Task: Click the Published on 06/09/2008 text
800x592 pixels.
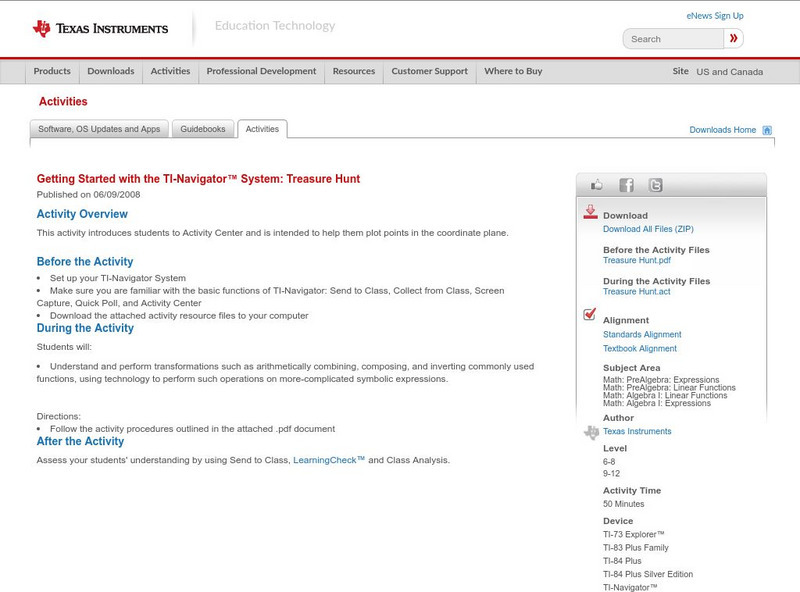Action: tap(88, 194)
